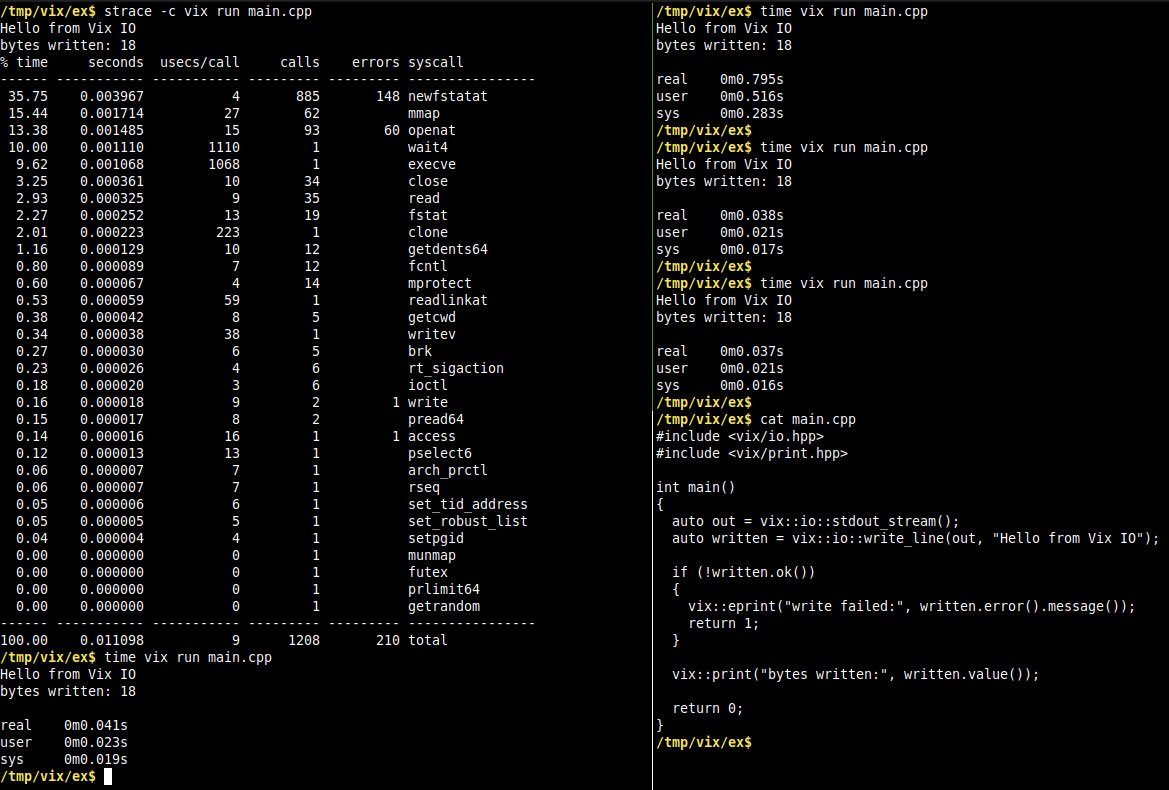
Task: Click the last right-pane prompt '/tmp/vix/ex$'
Action: tap(704, 742)
